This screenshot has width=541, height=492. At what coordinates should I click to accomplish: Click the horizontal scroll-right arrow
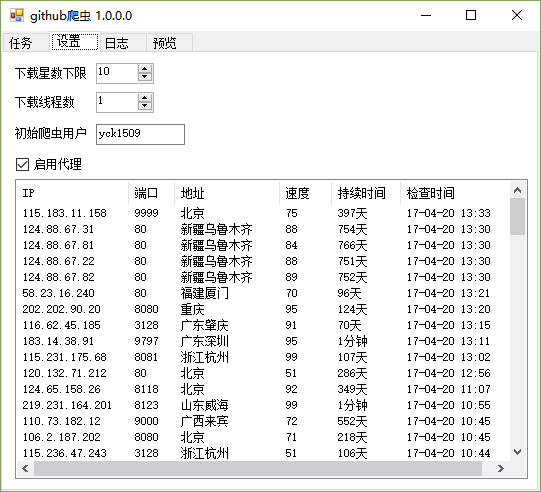click(x=501, y=469)
